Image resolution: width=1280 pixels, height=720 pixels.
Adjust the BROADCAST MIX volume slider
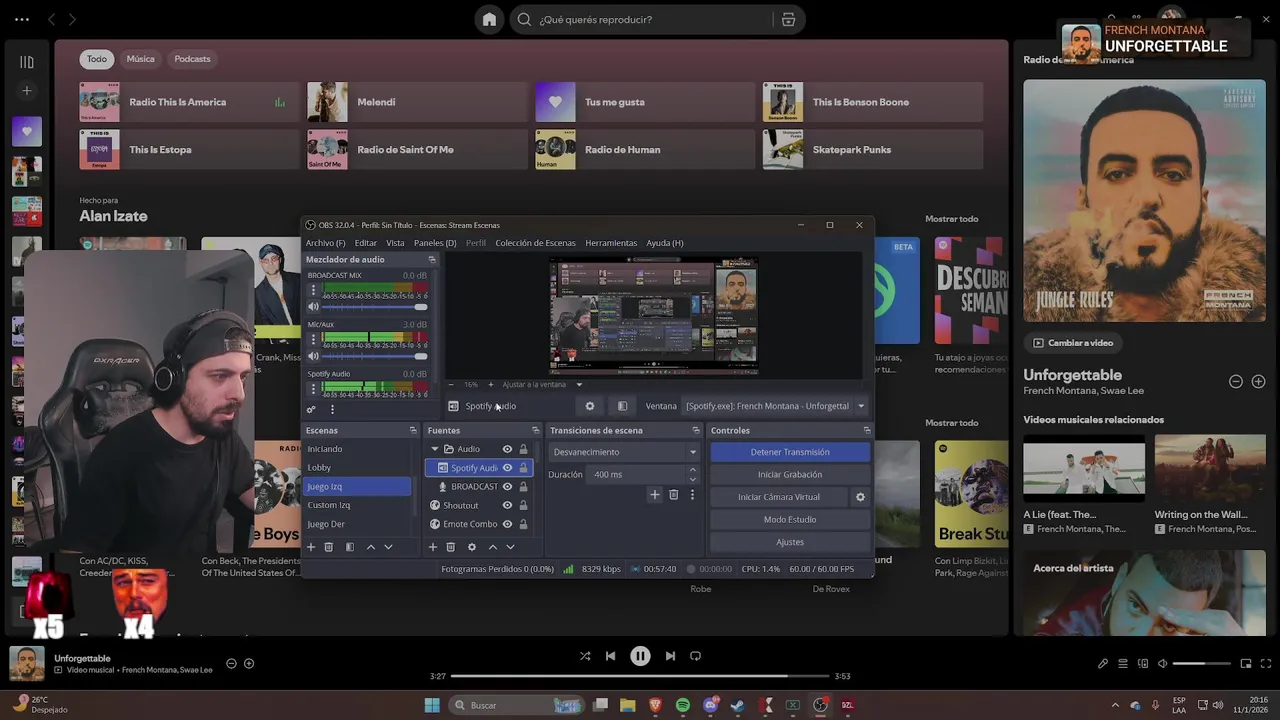pyautogui.click(x=375, y=307)
